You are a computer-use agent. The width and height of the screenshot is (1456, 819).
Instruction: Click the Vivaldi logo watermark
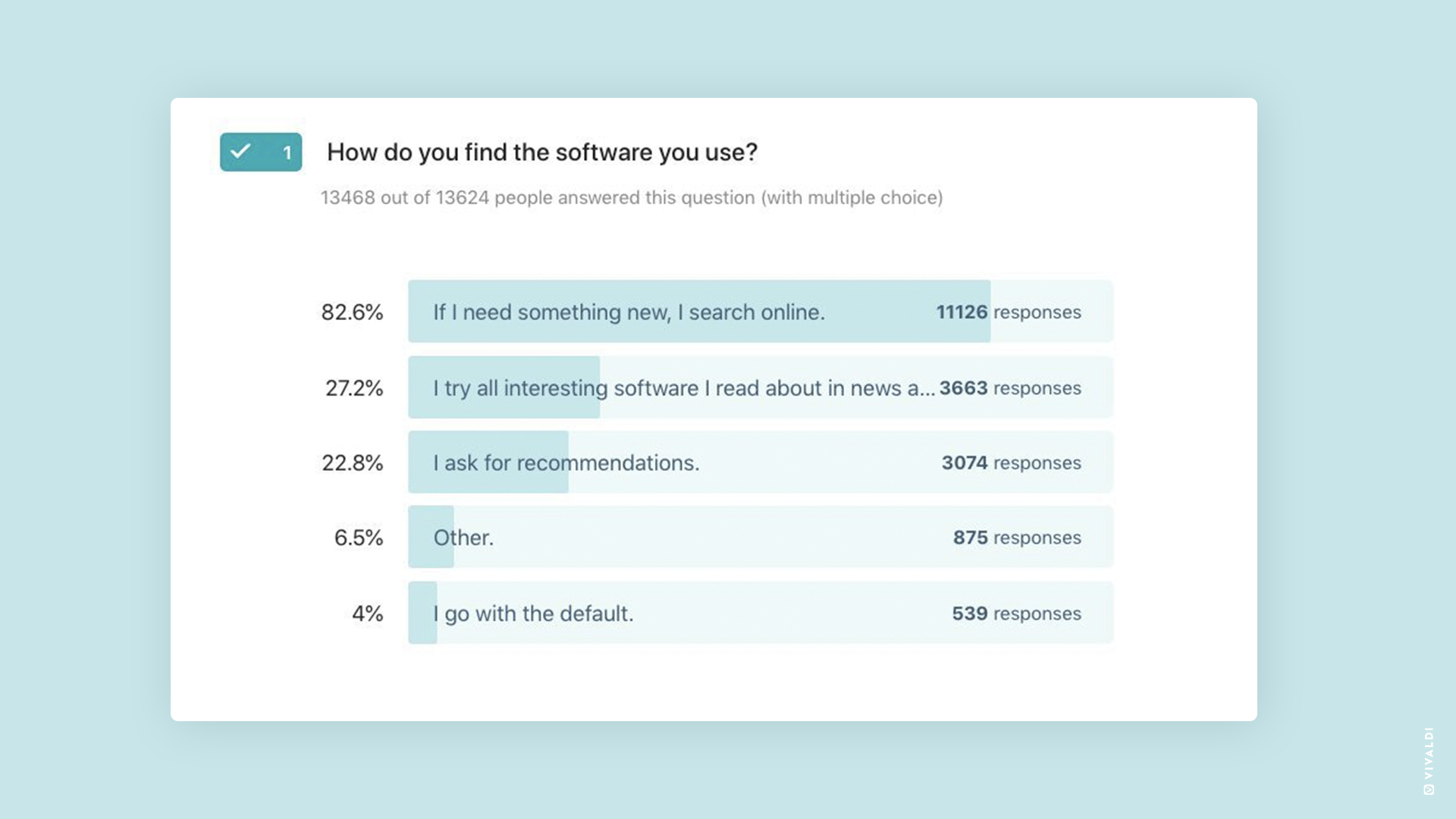[x=1429, y=761]
